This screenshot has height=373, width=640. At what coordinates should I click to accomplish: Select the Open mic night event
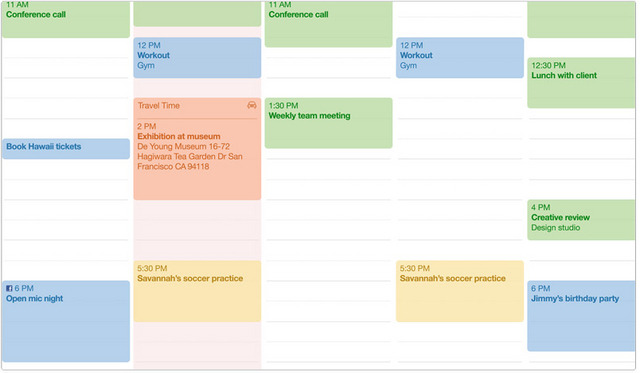point(66,321)
